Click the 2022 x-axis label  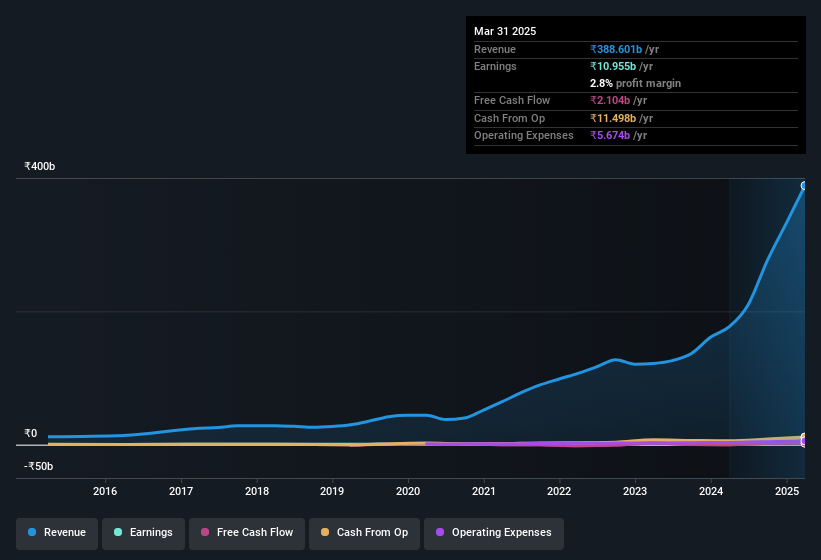(559, 491)
